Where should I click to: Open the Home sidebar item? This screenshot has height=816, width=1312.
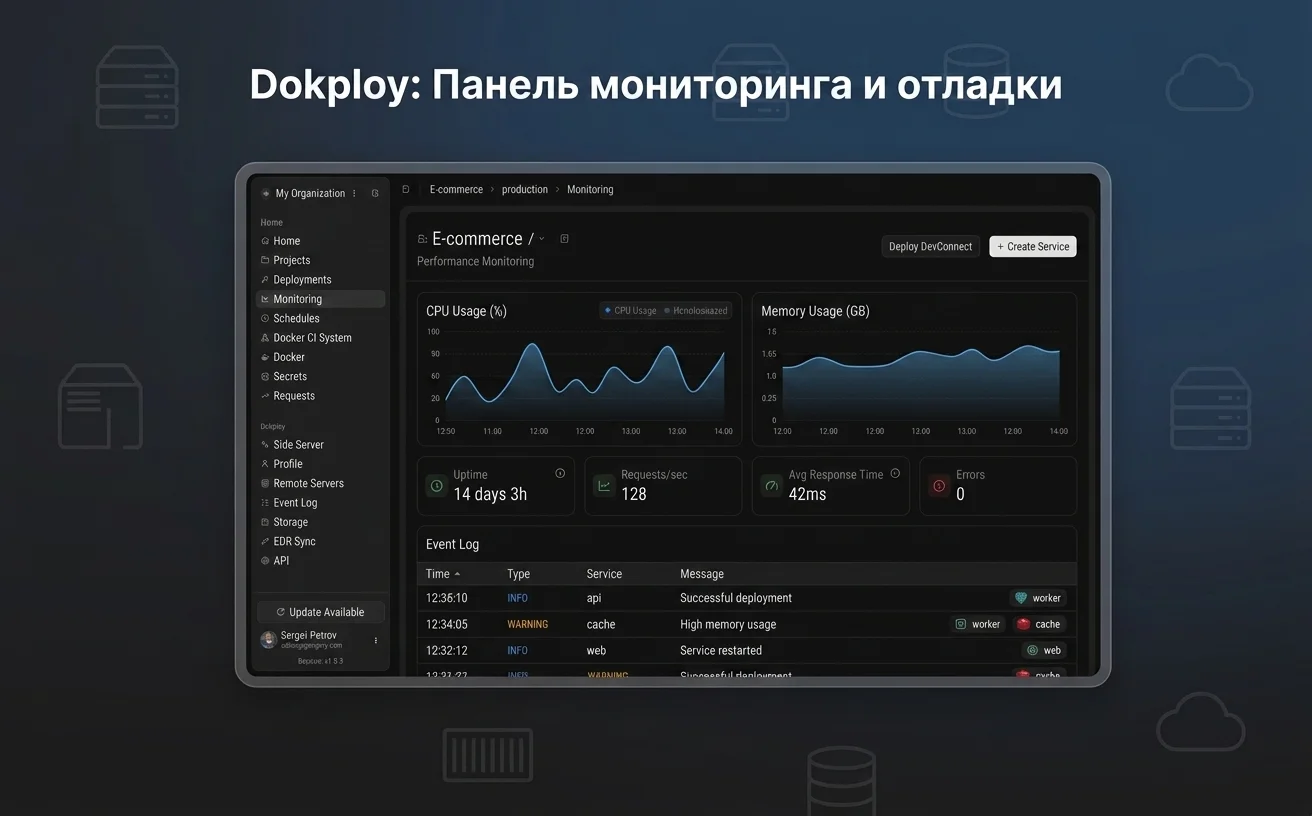tap(320, 241)
